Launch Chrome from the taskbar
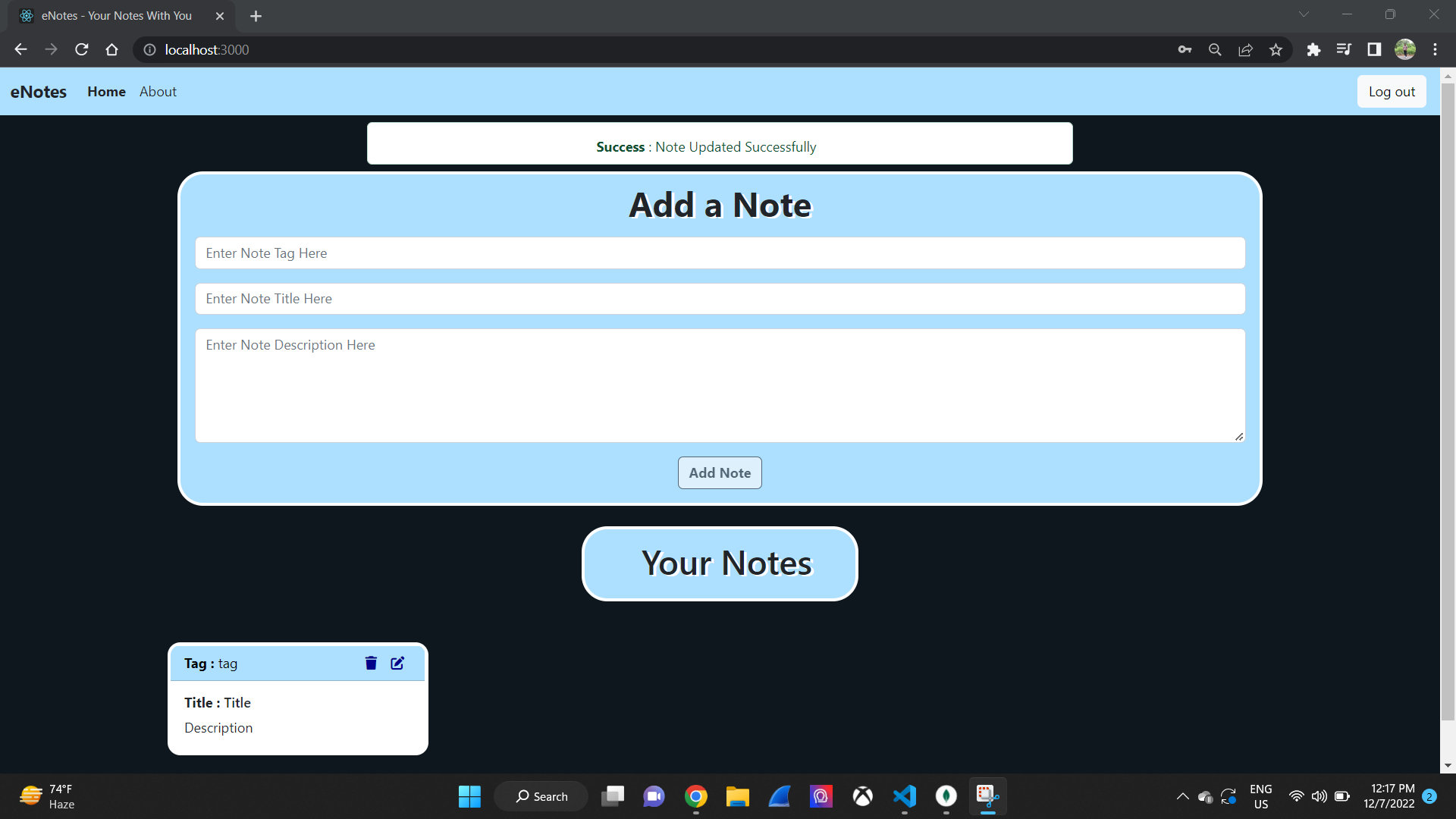 696,796
